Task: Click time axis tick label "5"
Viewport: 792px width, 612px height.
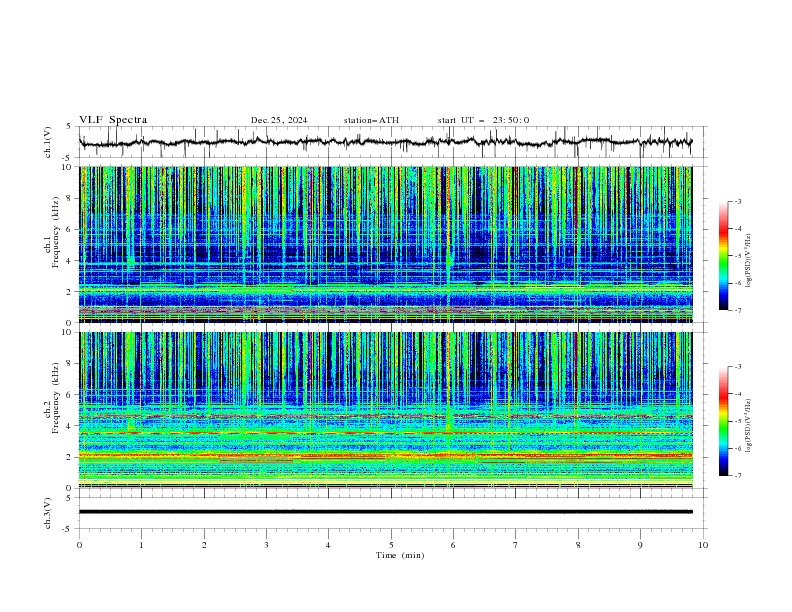Action: click(391, 545)
